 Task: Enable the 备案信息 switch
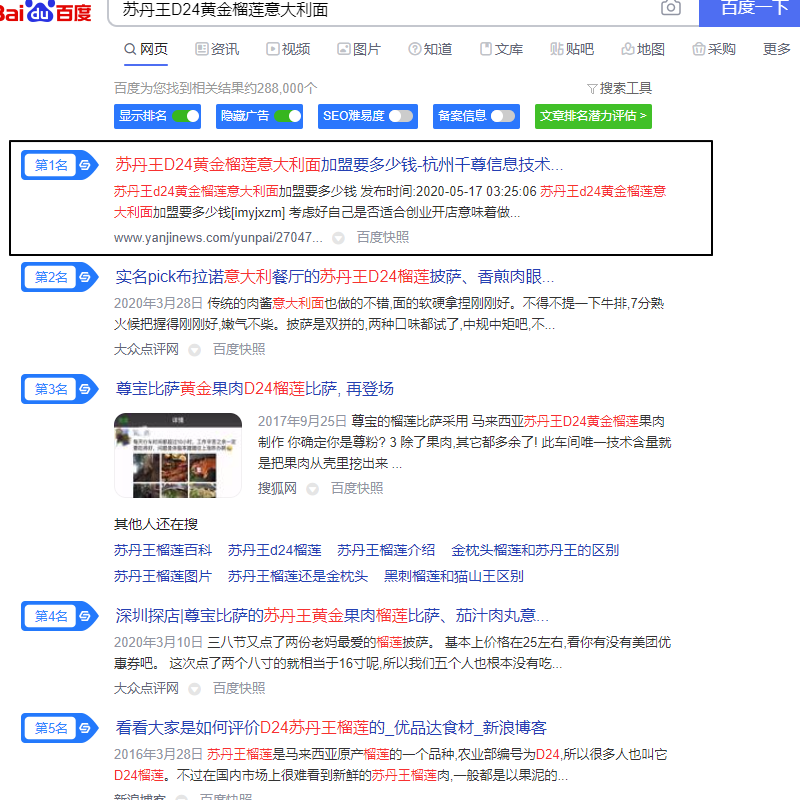click(503, 116)
